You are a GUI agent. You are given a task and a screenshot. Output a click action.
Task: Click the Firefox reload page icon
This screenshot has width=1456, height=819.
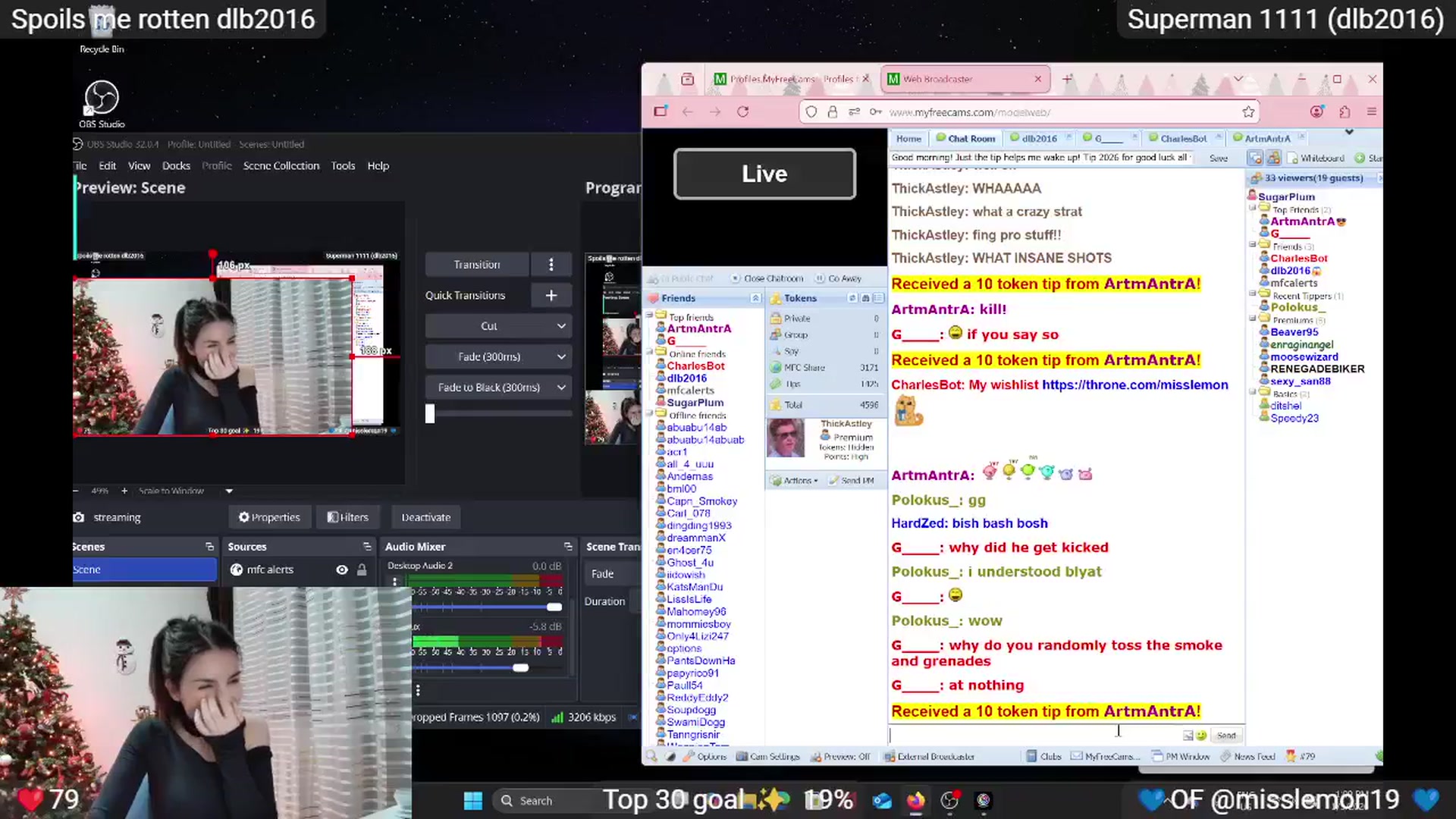point(743,112)
